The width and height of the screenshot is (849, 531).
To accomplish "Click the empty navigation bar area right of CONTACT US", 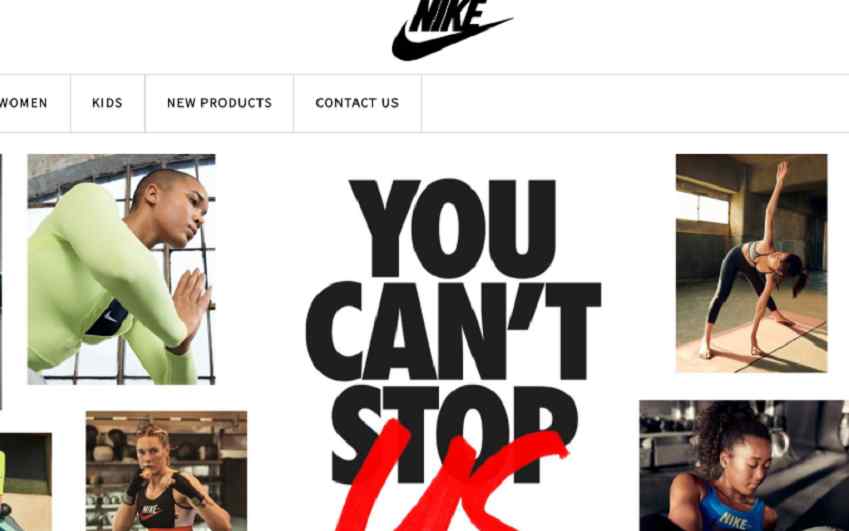I will (635, 103).
